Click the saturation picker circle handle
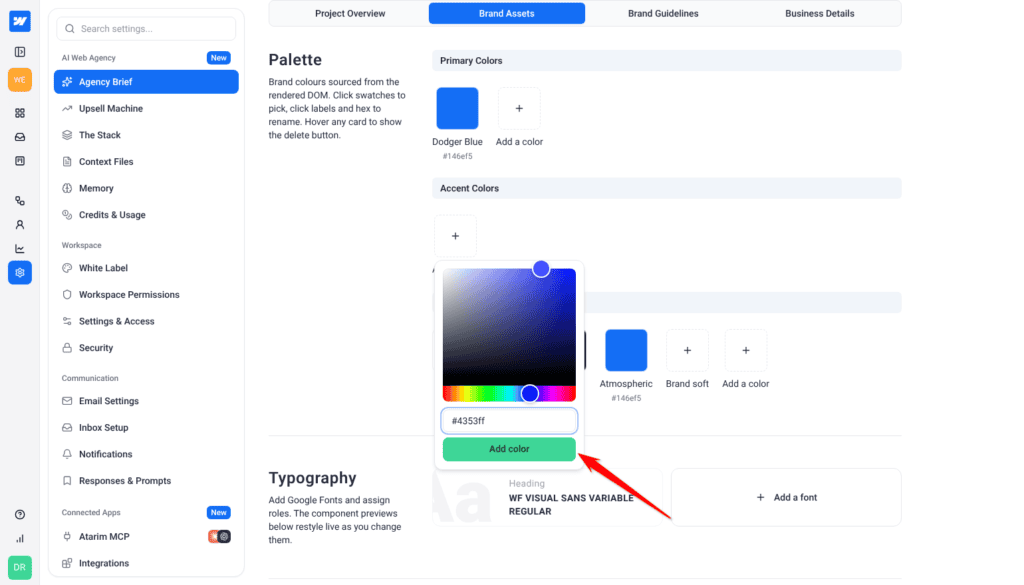The height and width of the screenshot is (585, 1024). (541, 268)
